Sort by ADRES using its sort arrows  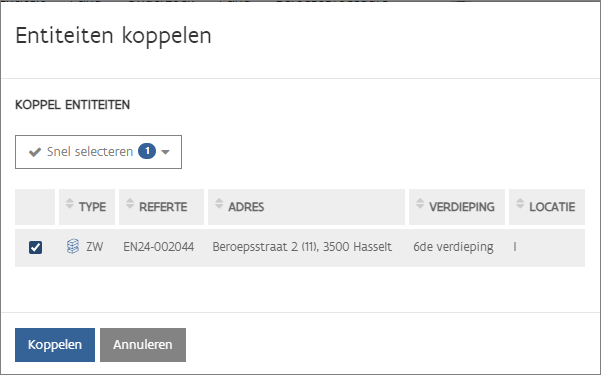(x=219, y=203)
